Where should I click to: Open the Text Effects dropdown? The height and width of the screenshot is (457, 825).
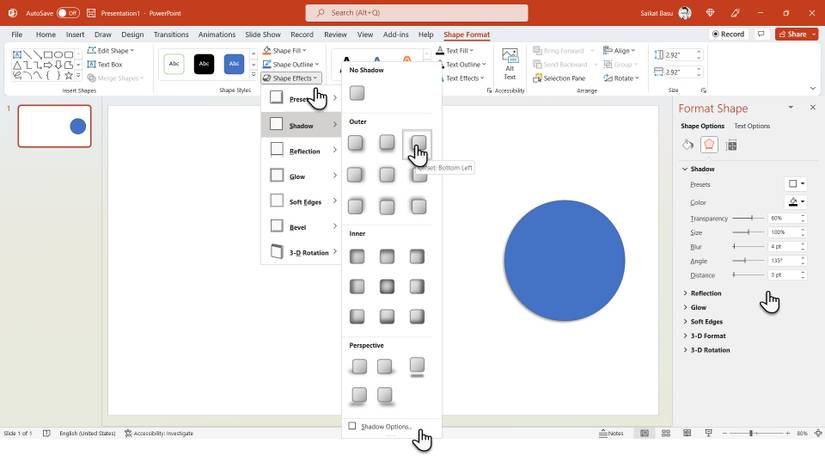tap(460, 78)
